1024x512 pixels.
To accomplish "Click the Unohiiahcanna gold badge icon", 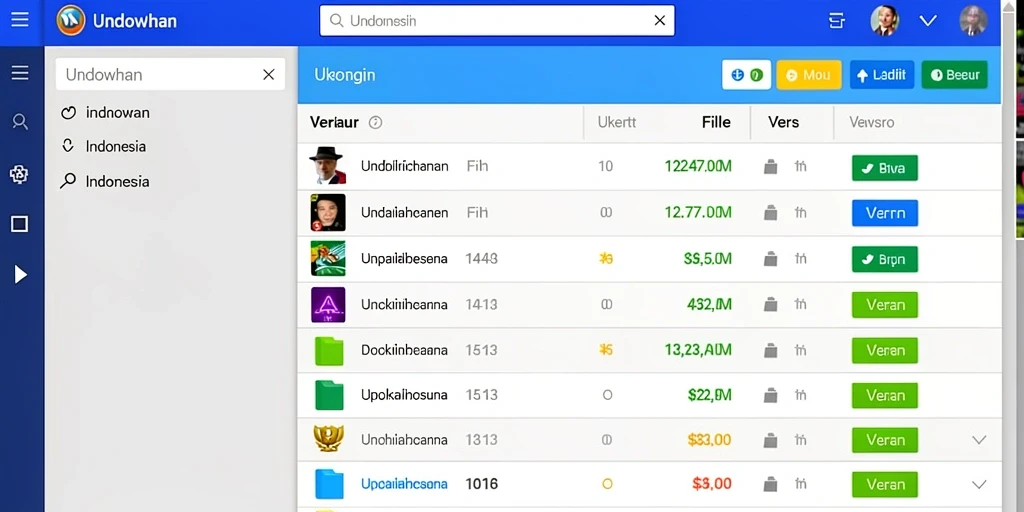I will pos(328,439).
